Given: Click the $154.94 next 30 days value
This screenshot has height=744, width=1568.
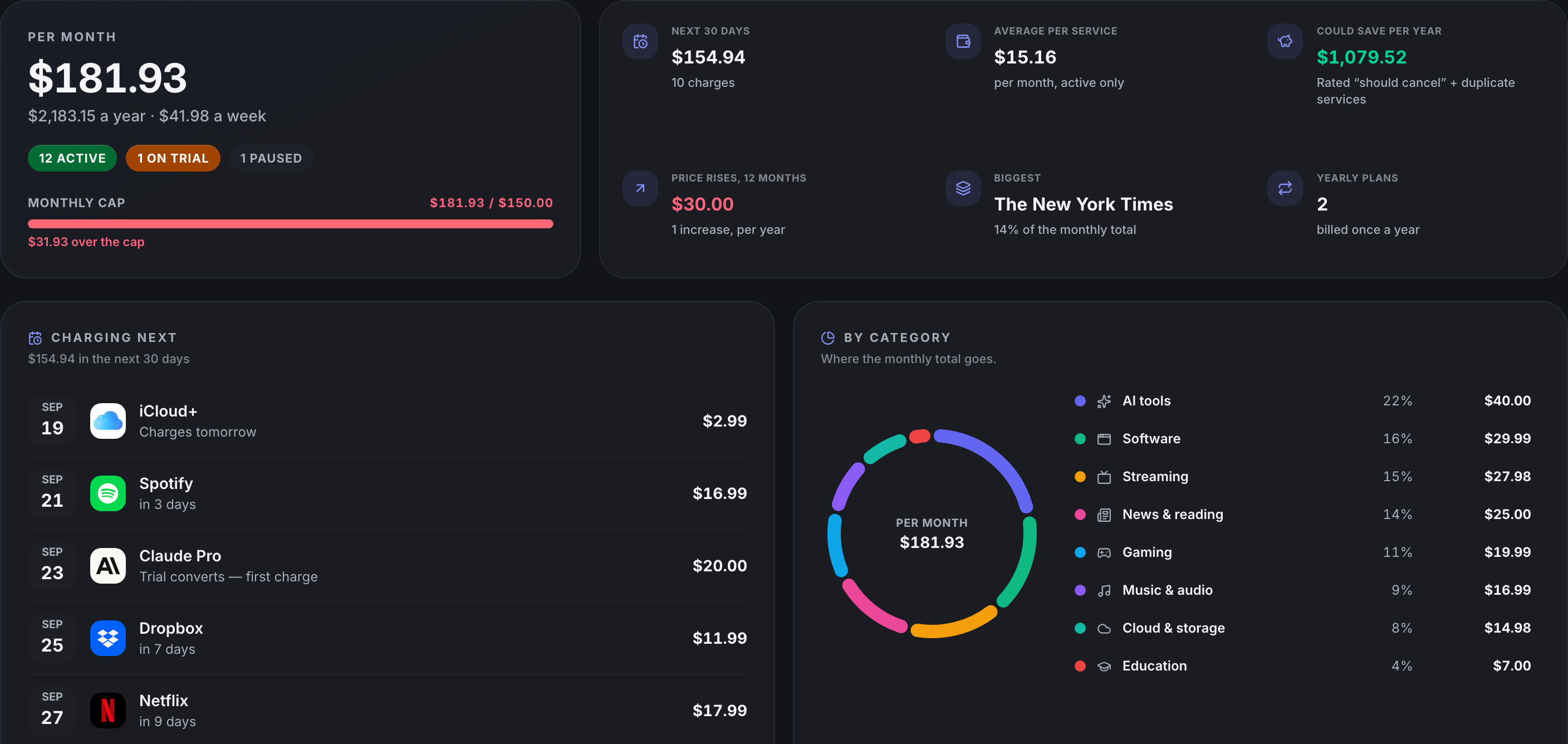Looking at the screenshot, I should pyautogui.click(x=708, y=57).
